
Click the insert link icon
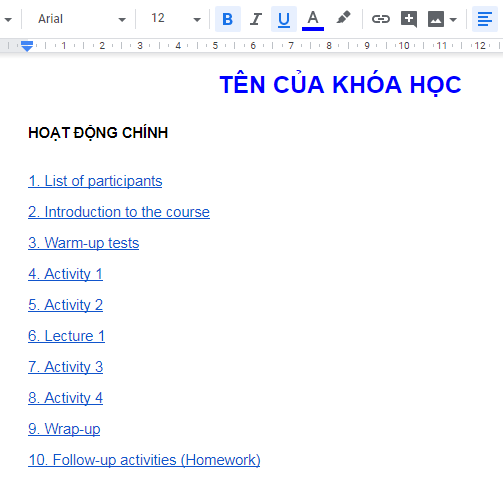381,19
